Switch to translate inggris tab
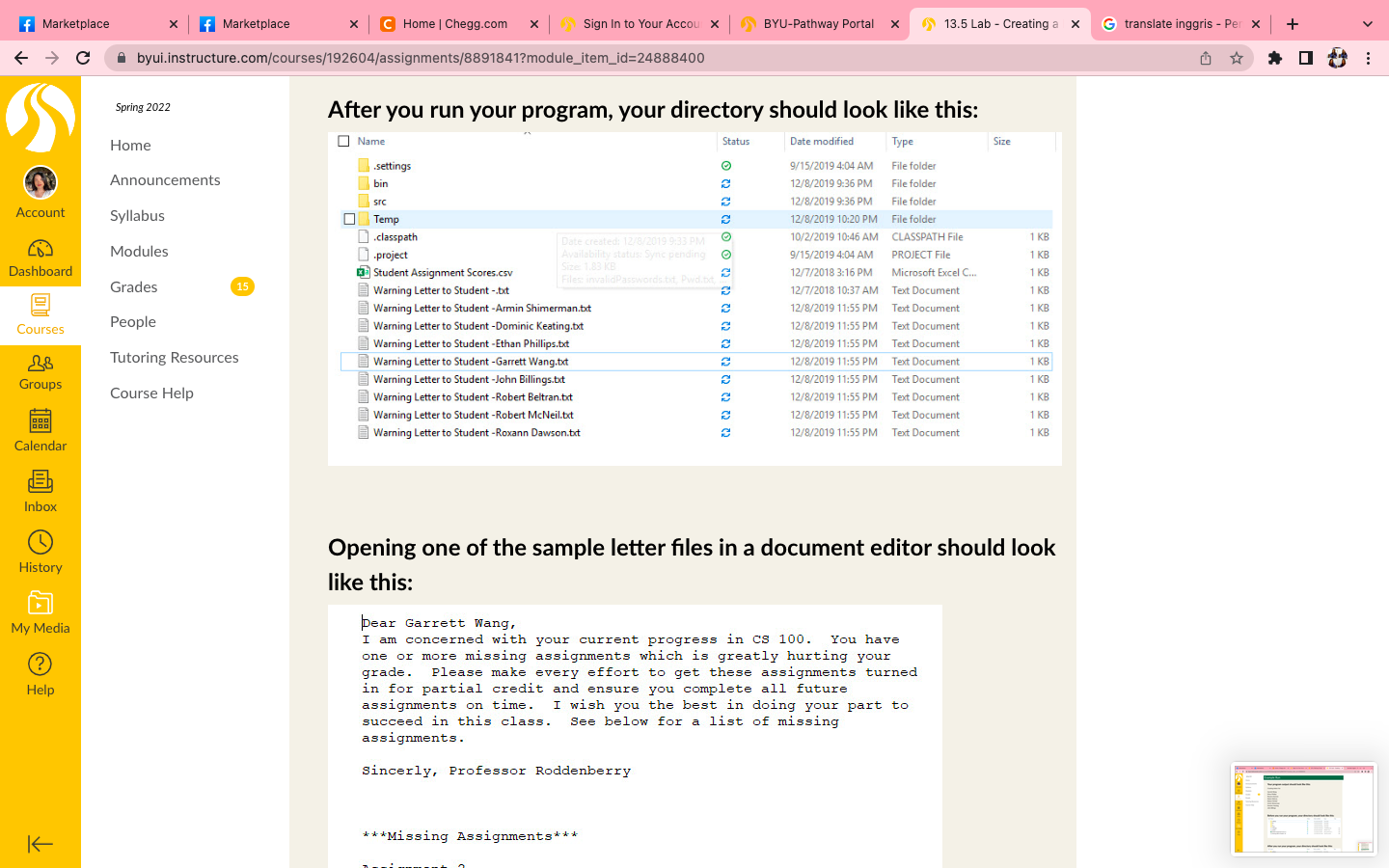 coord(1181,24)
